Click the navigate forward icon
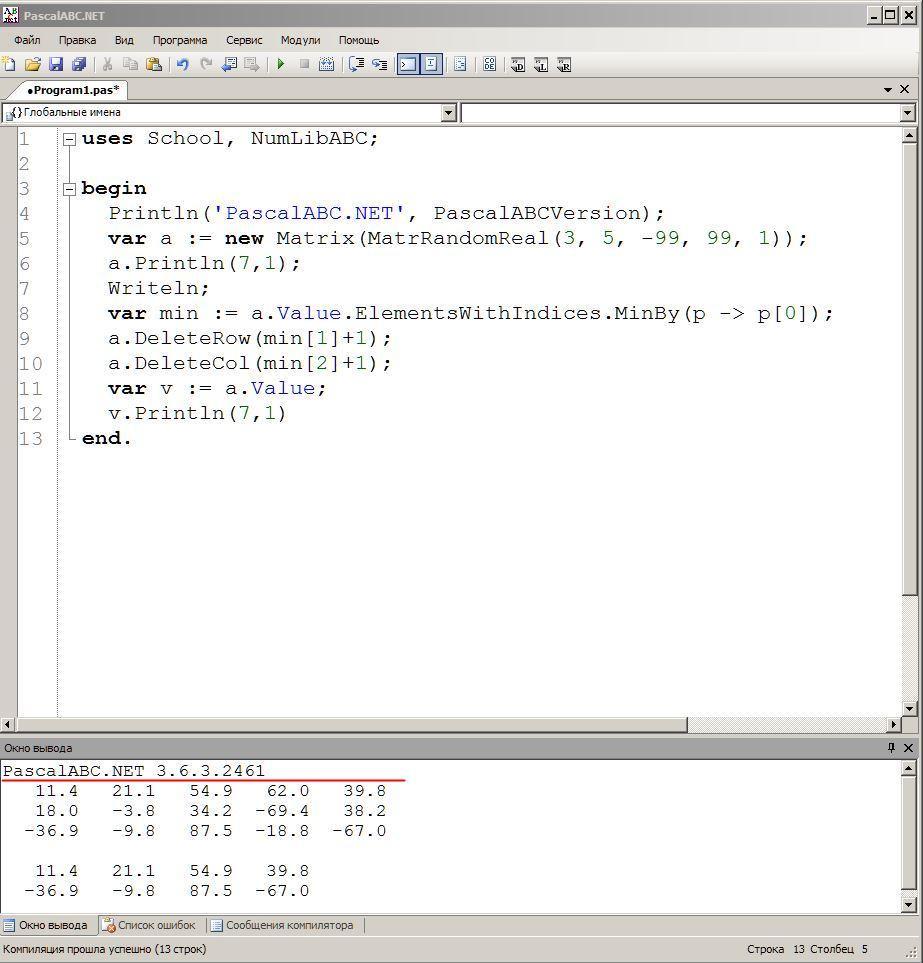 [x=252, y=64]
